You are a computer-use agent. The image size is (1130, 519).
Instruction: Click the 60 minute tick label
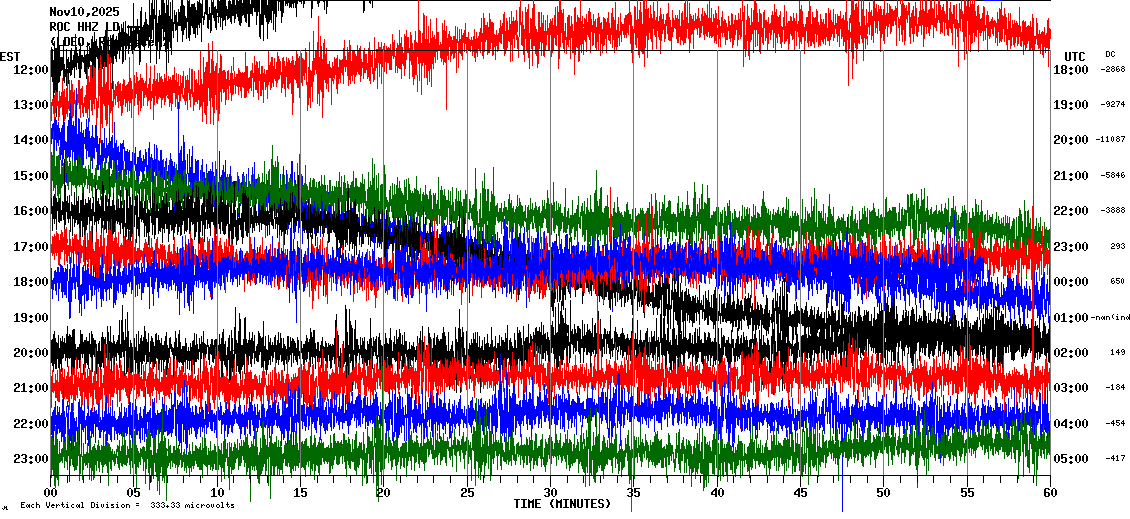(1049, 492)
